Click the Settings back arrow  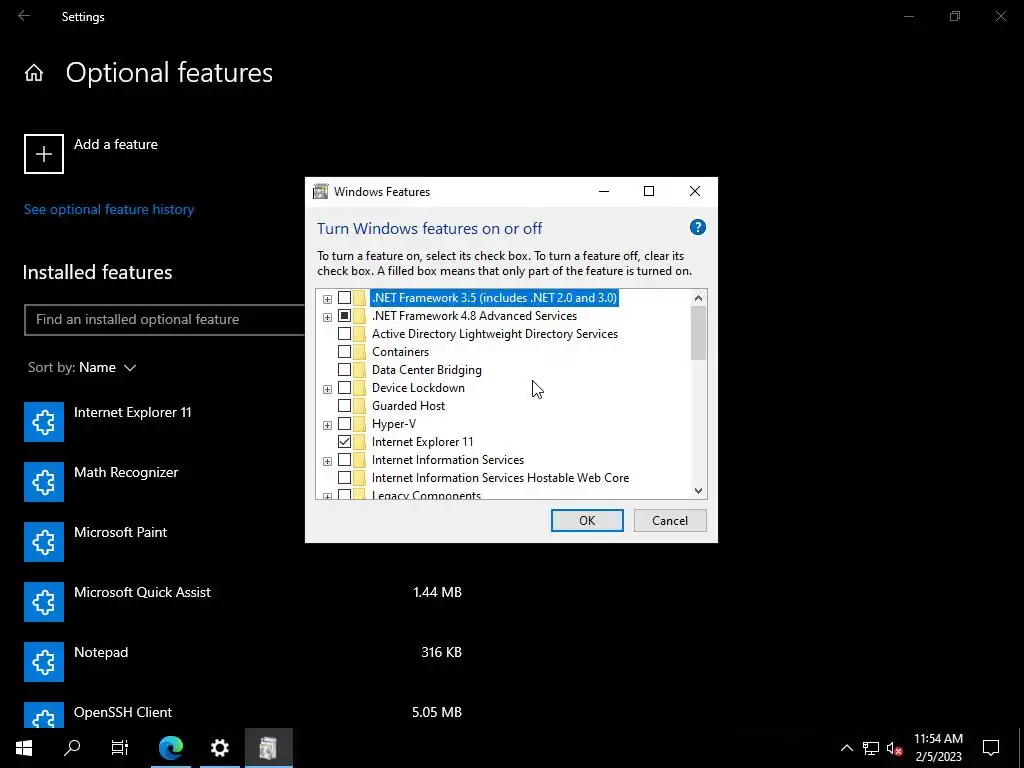point(24,16)
